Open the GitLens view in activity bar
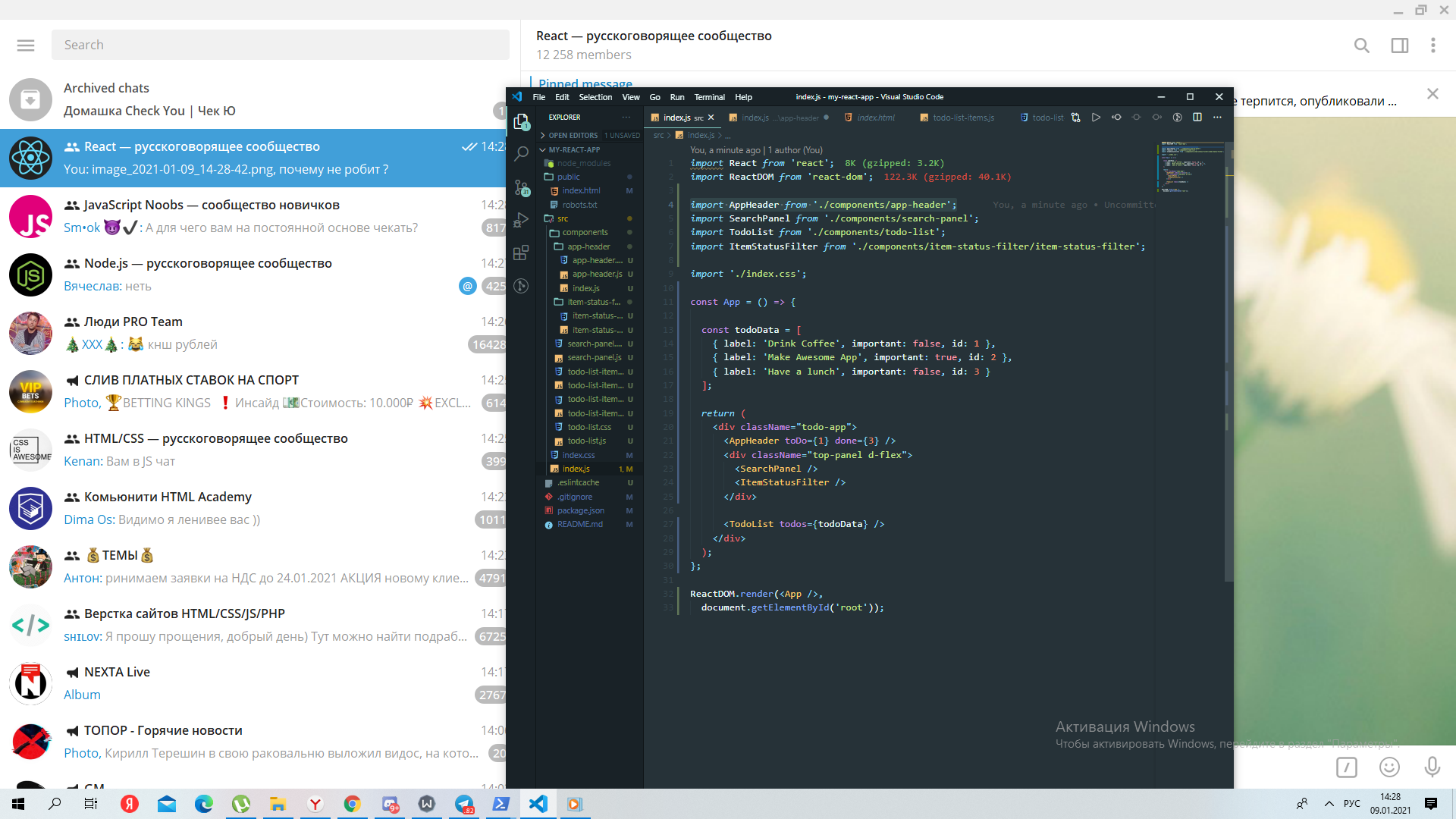This screenshot has height=819, width=1456. (521, 286)
